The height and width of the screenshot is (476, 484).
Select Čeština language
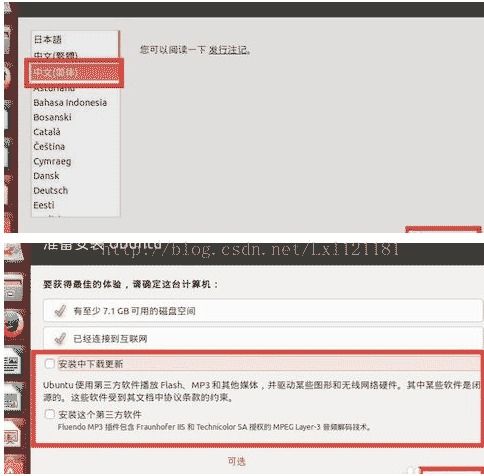(x=49, y=146)
